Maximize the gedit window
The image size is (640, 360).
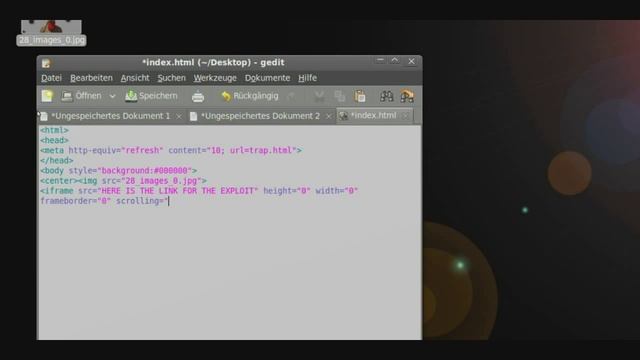(395, 61)
